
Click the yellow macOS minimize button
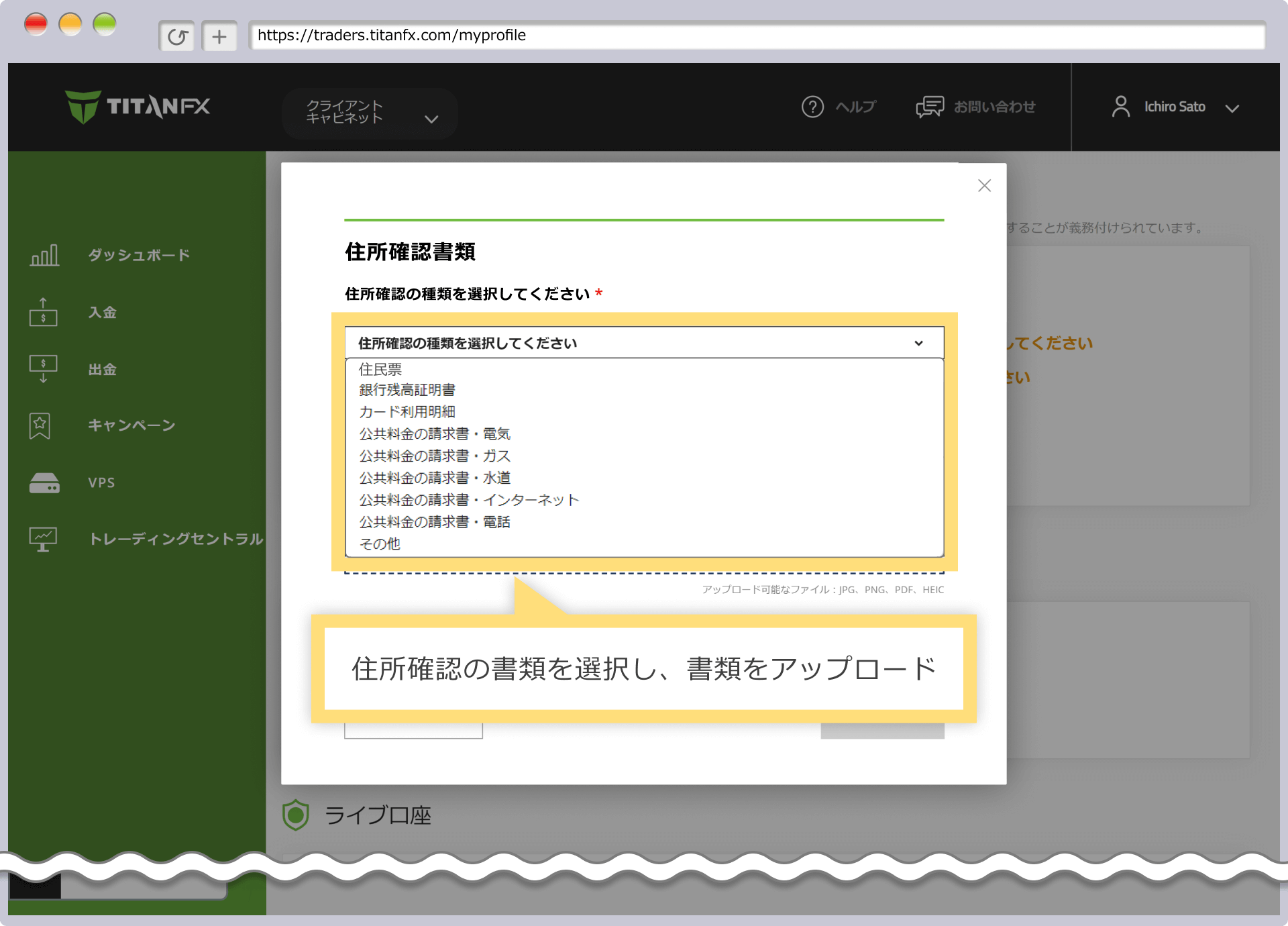70,24
